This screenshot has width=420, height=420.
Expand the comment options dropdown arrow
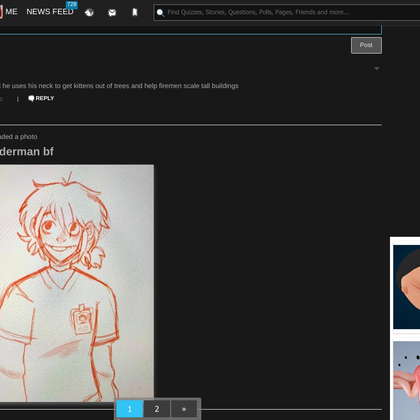pos(377,68)
